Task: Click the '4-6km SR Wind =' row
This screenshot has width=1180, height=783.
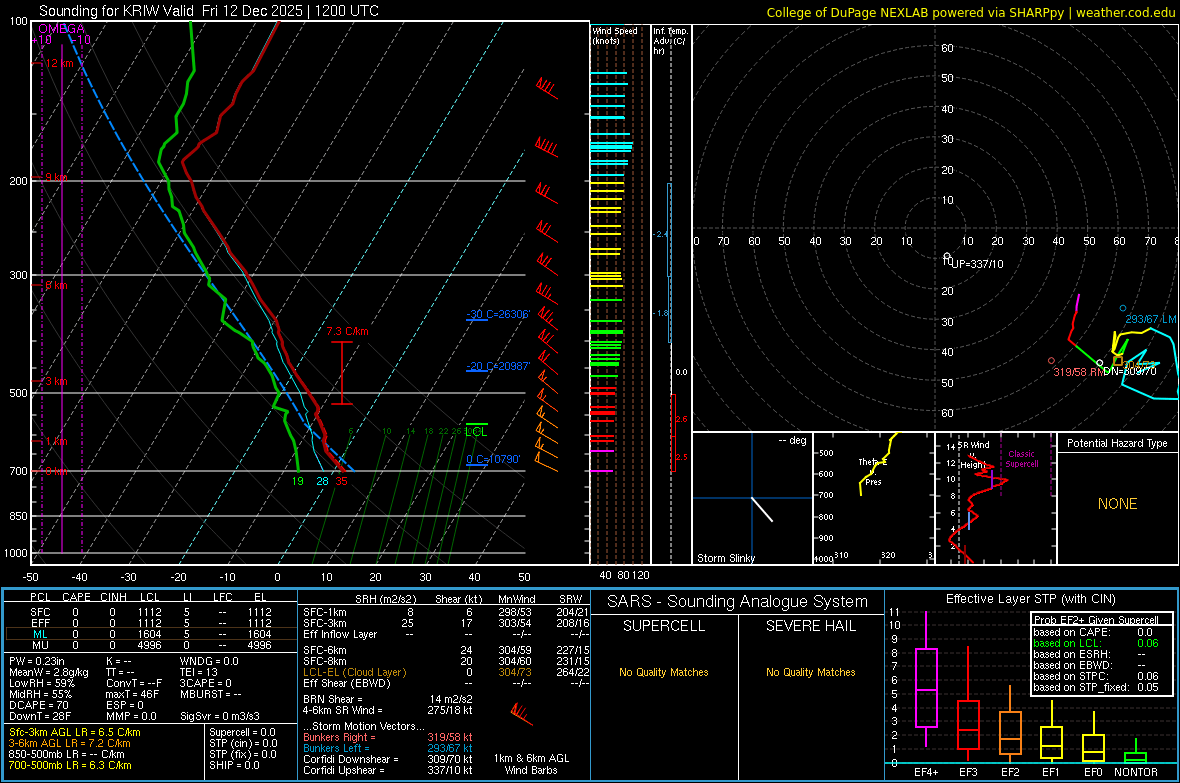Action: (x=388, y=710)
